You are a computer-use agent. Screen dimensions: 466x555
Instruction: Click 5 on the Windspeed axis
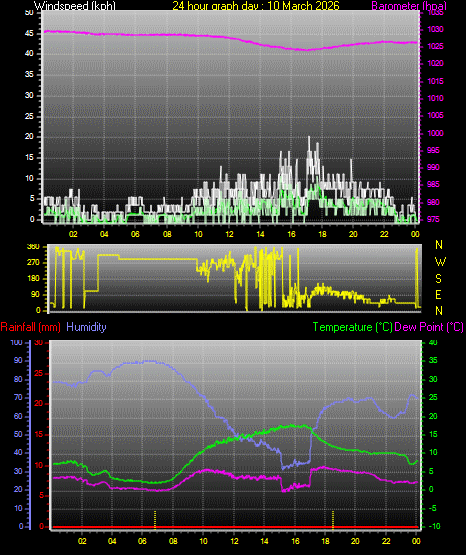32,199
